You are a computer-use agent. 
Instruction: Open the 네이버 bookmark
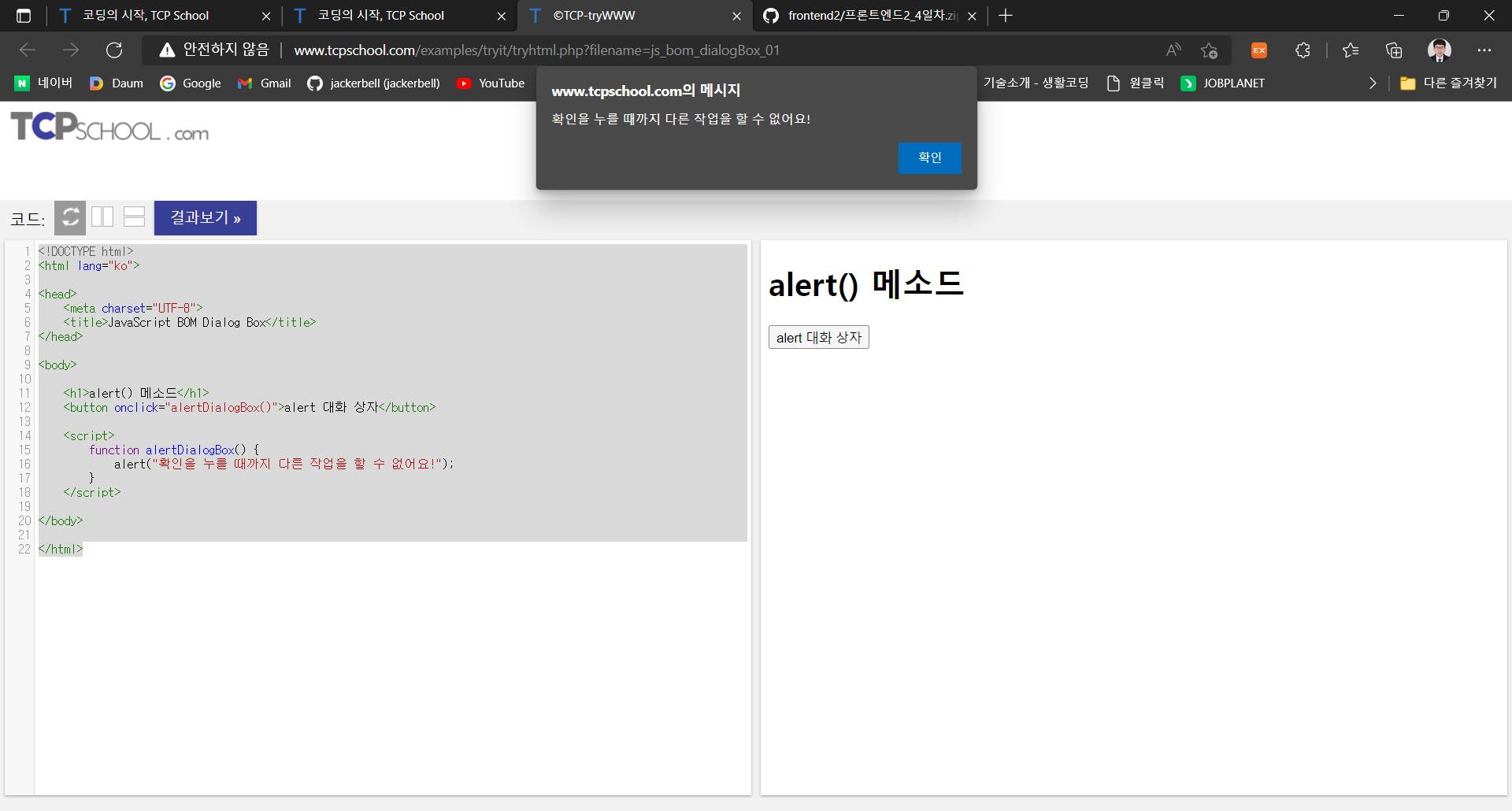click(43, 83)
